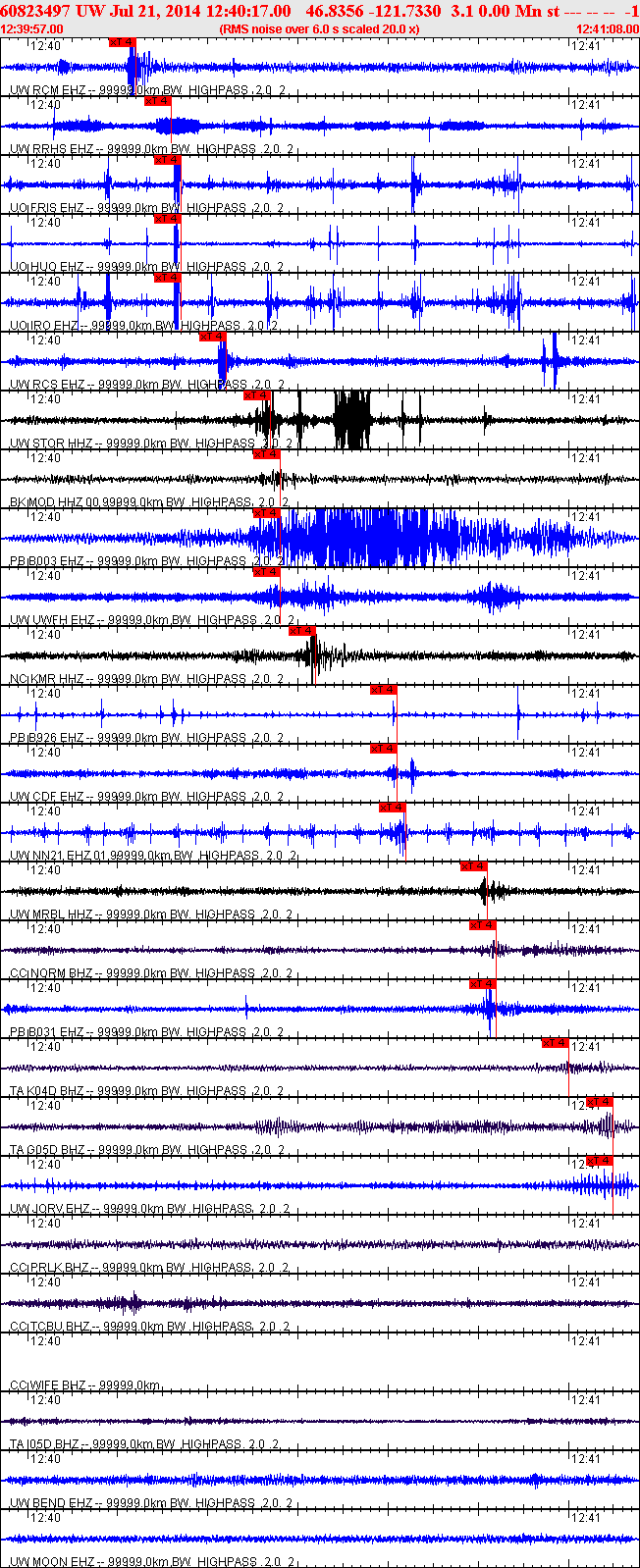640x1568 pixels.
Task: Click the 12:41:08.00 end time label
Action: [608, 28]
